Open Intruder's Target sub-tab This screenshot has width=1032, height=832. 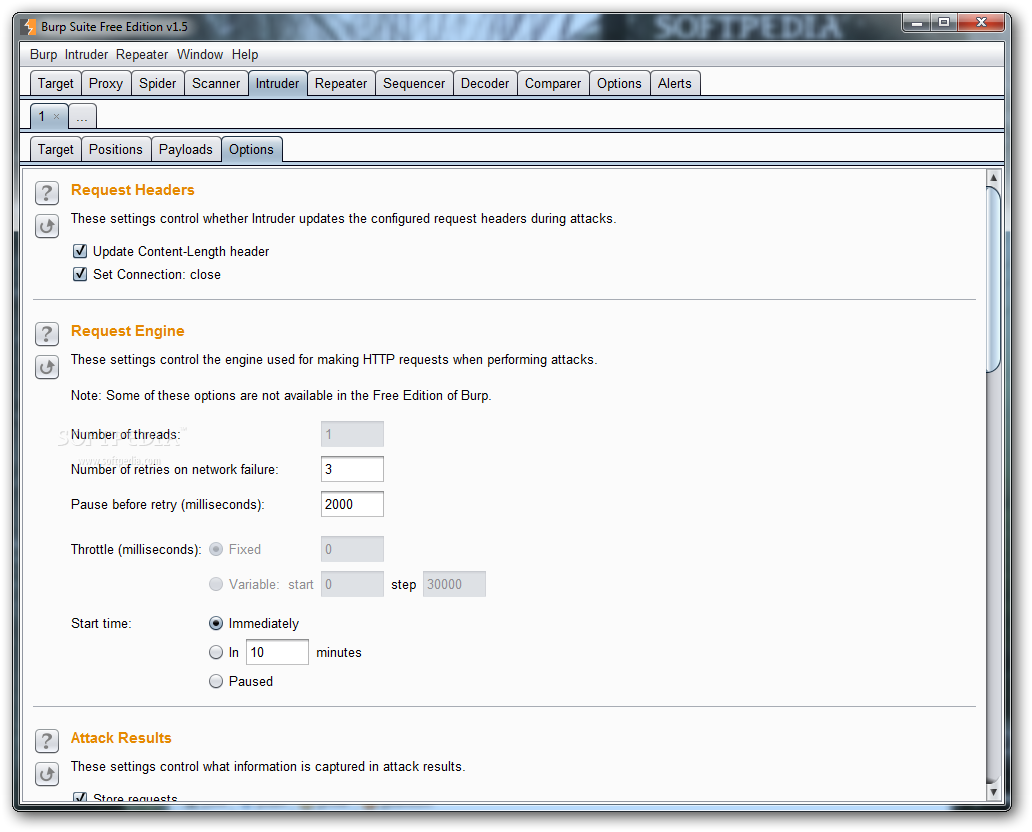[x=56, y=149]
